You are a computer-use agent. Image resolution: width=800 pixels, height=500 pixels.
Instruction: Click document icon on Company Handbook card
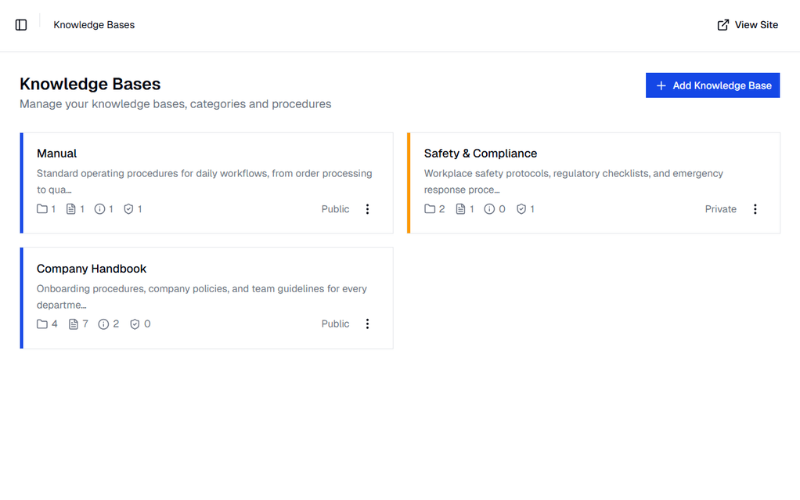pos(73,324)
